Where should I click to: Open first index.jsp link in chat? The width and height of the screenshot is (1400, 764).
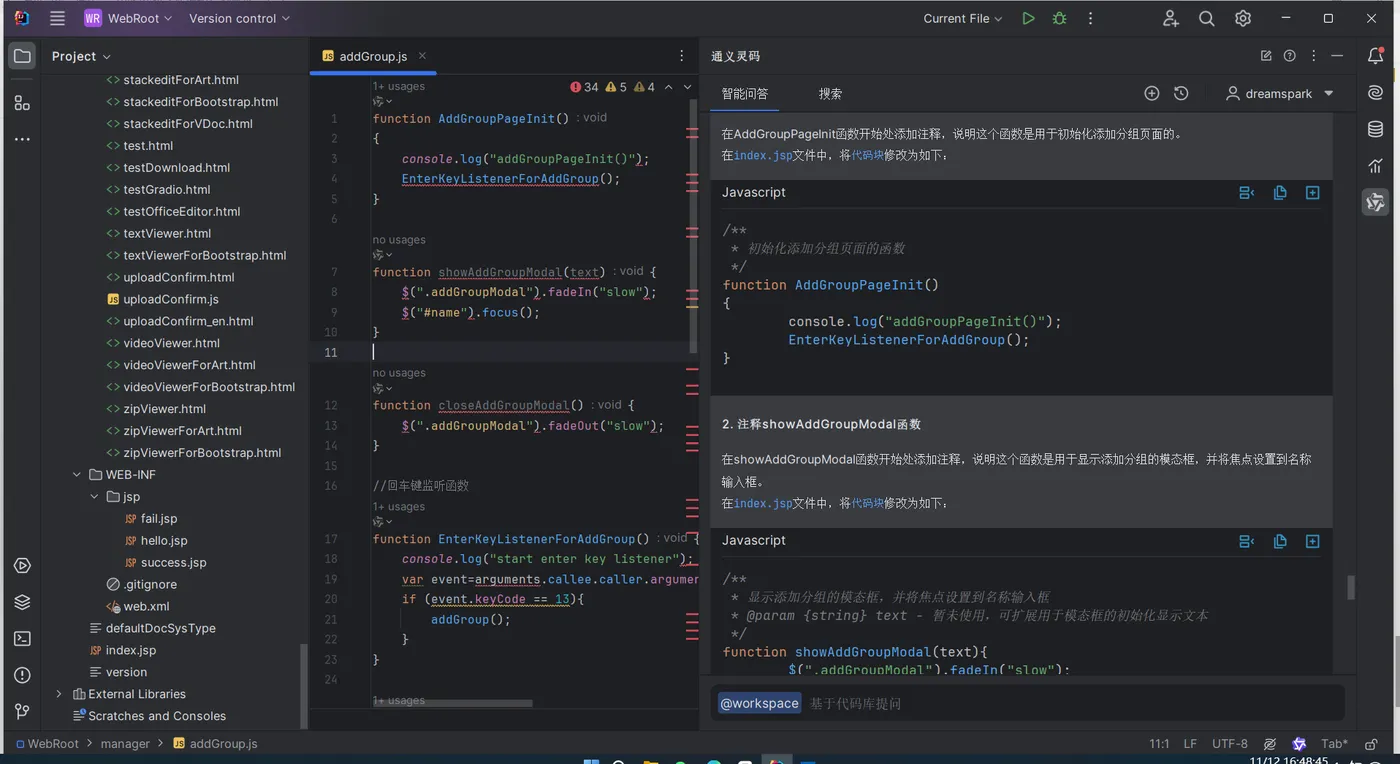[x=763, y=156]
